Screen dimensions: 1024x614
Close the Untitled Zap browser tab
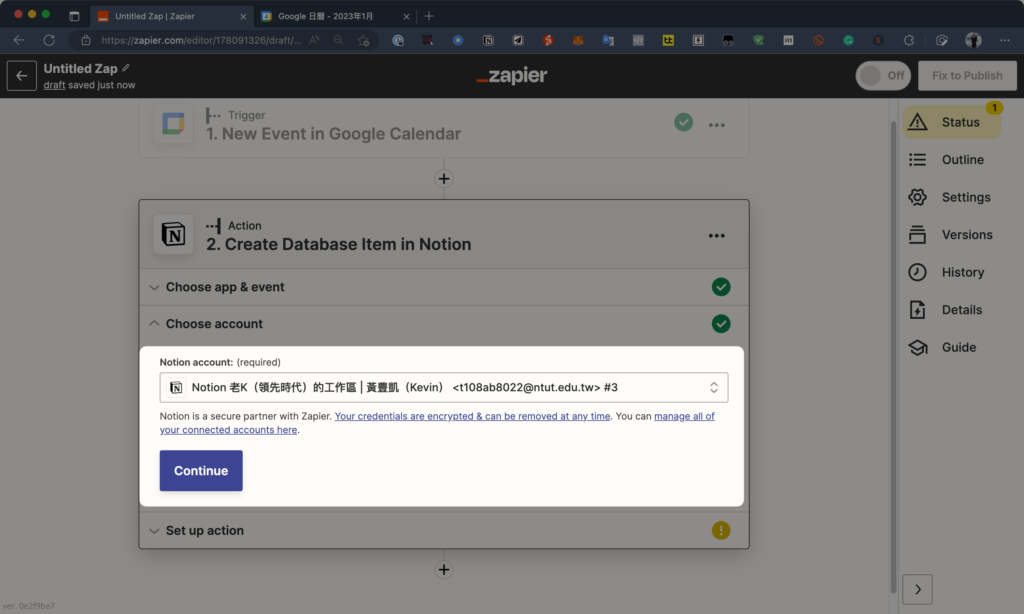(243, 16)
